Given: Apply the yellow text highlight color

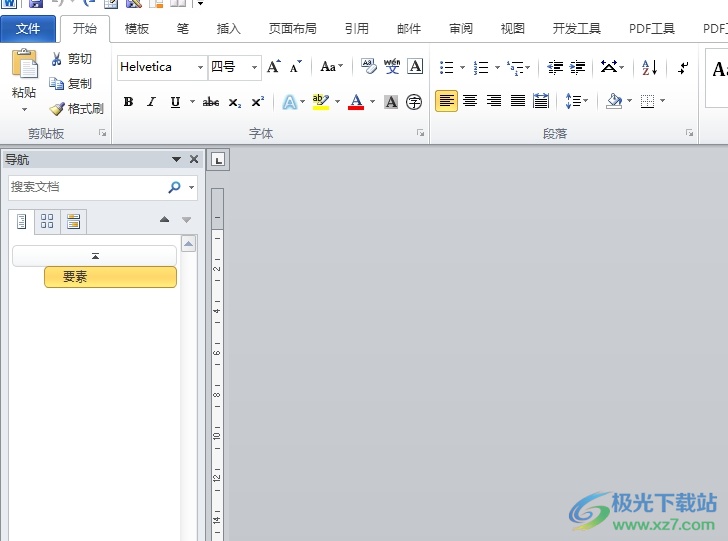Looking at the screenshot, I should tap(320, 102).
